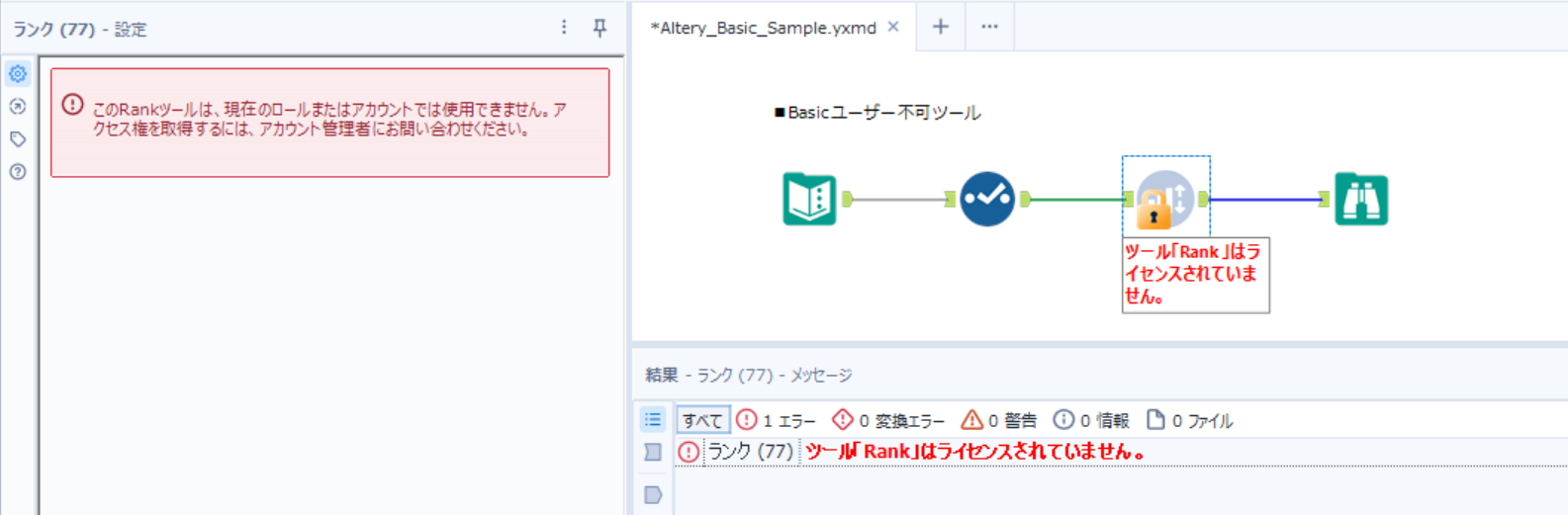Open the messages list view icon in results

point(653,420)
